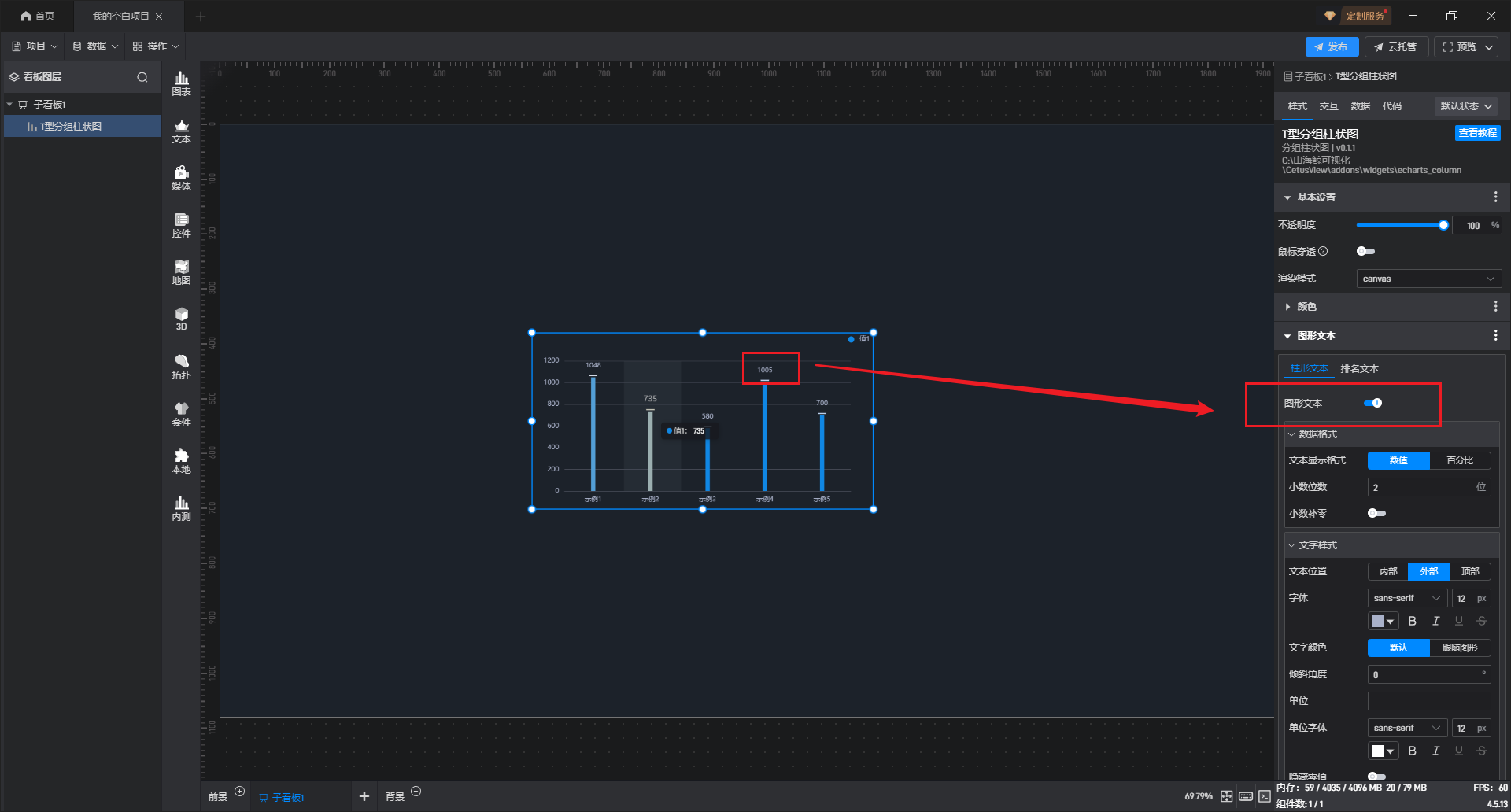Image resolution: width=1511 pixels, height=812 pixels.
Task: Switch to the 排名文本 tab
Action: [x=1359, y=369]
